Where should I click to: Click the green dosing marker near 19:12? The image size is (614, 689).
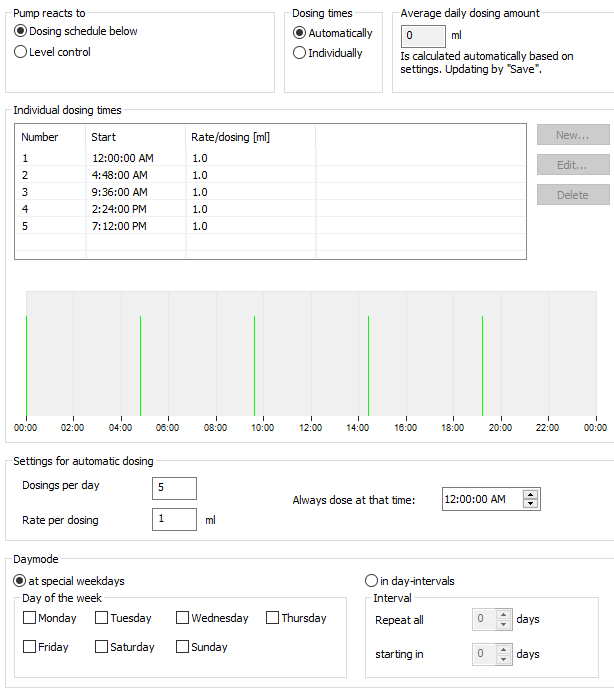pyautogui.click(x=483, y=366)
